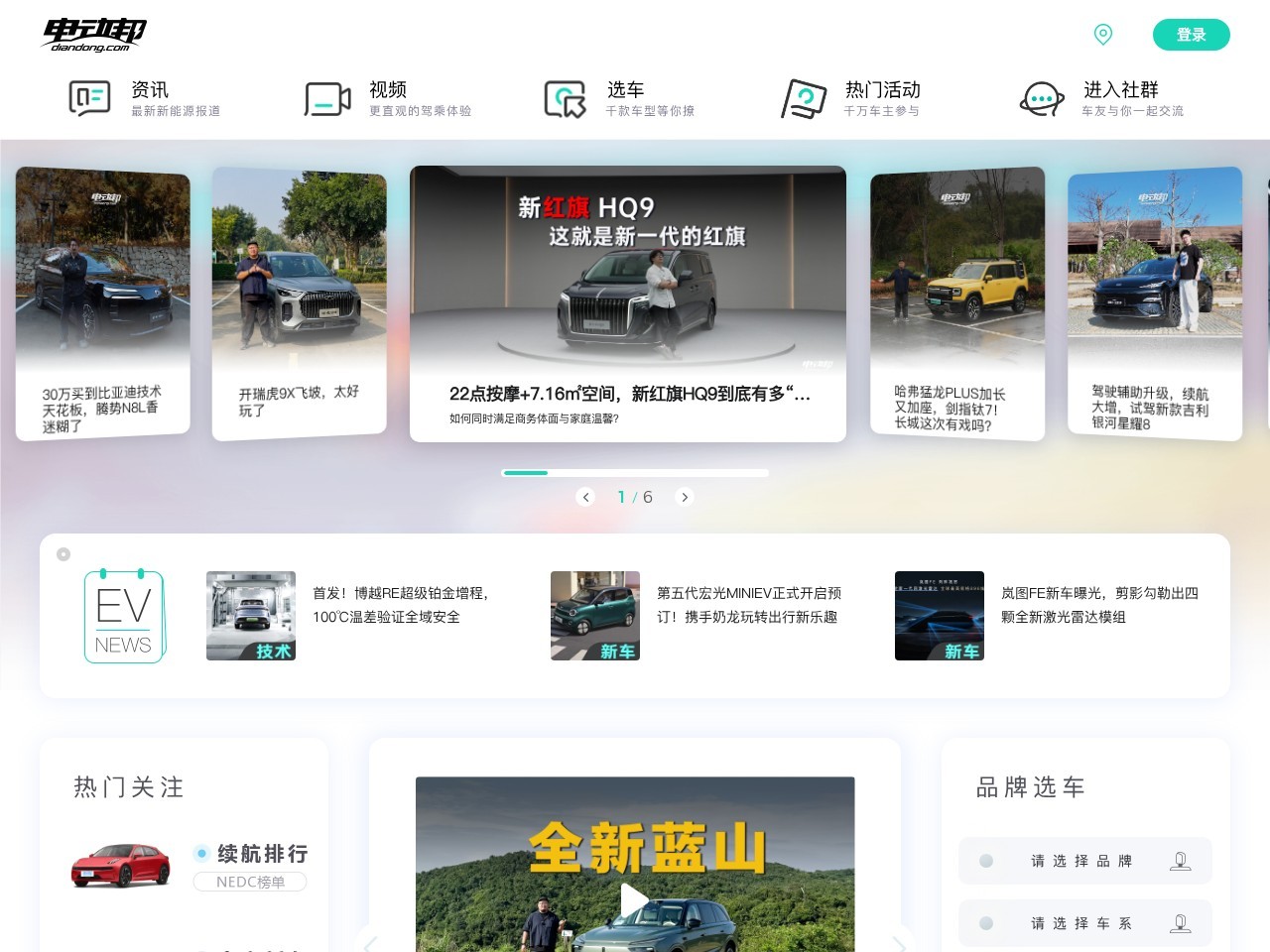The image size is (1270, 952).
Task: Click subtitle 如何同时满足商务体面与家庭温馨
Action: (x=534, y=418)
